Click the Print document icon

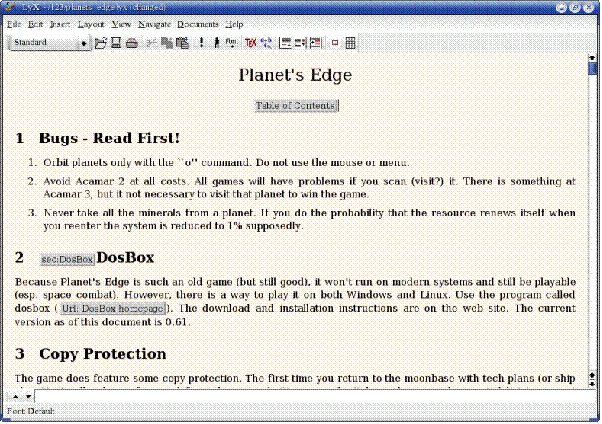[x=132, y=43]
